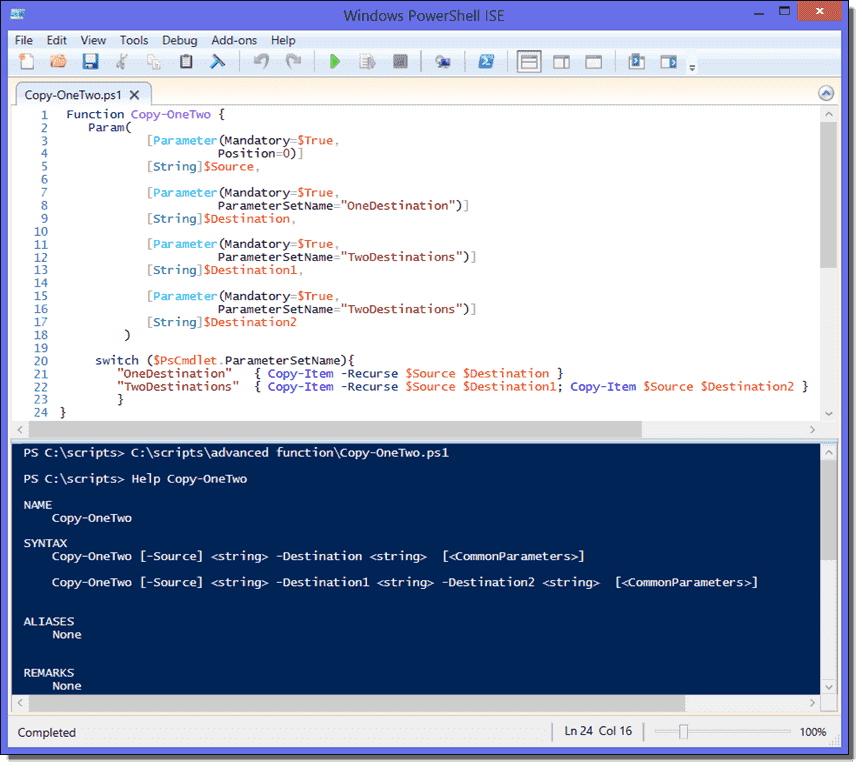862x768 pixels.
Task: Click '$Source' parameter on line 5
Action: coord(229,167)
